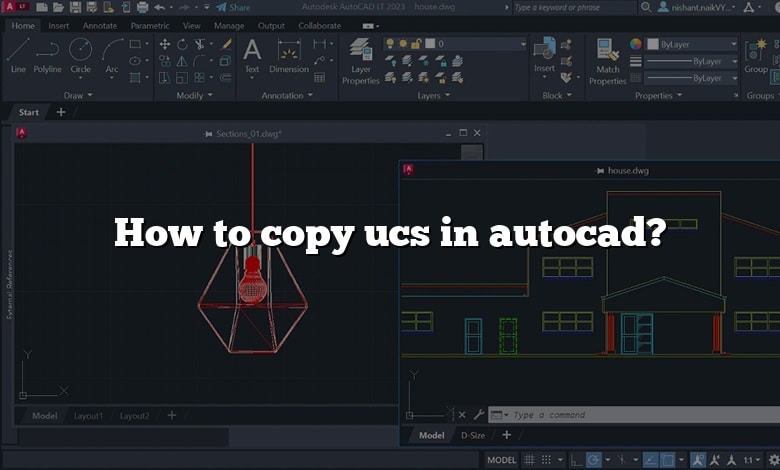Screen dimensions: 780x470
Task: Click the Copy tool in Modify panel
Action: coord(165,61)
